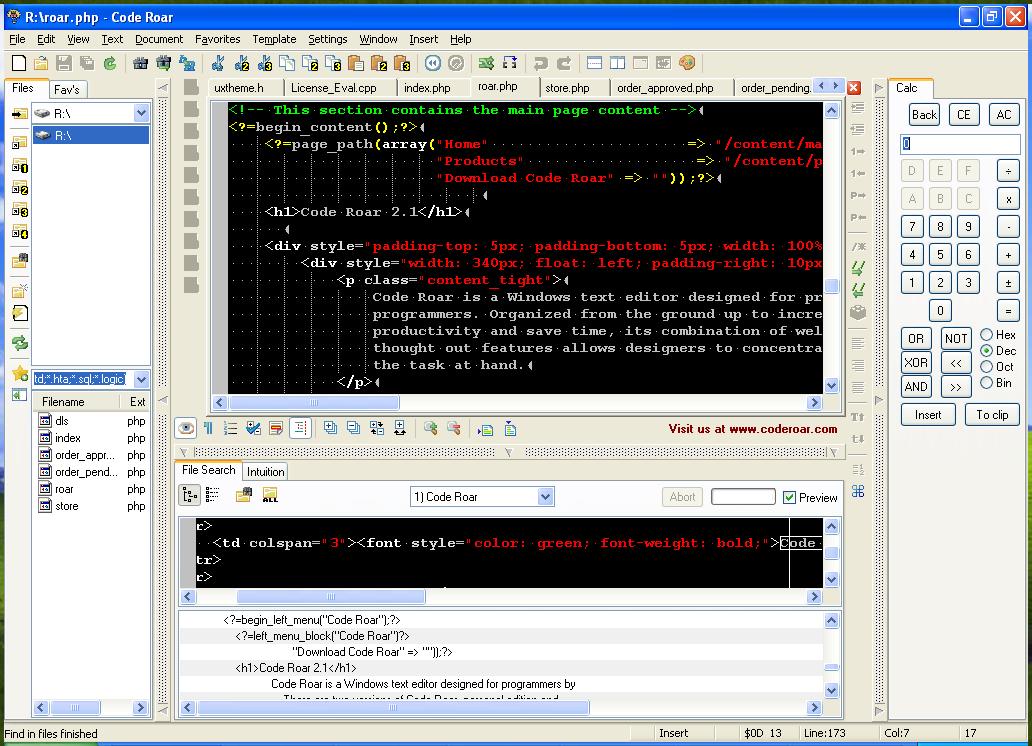This screenshot has height=746, width=1032.
Task: Open the R:\ drive dropdown
Action: 142,113
